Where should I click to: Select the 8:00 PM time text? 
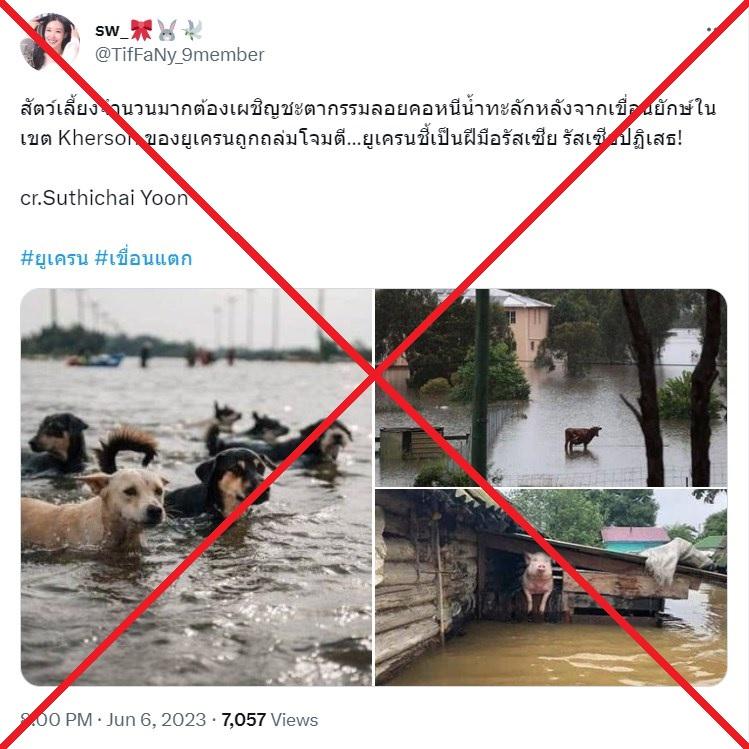coord(56,720)
